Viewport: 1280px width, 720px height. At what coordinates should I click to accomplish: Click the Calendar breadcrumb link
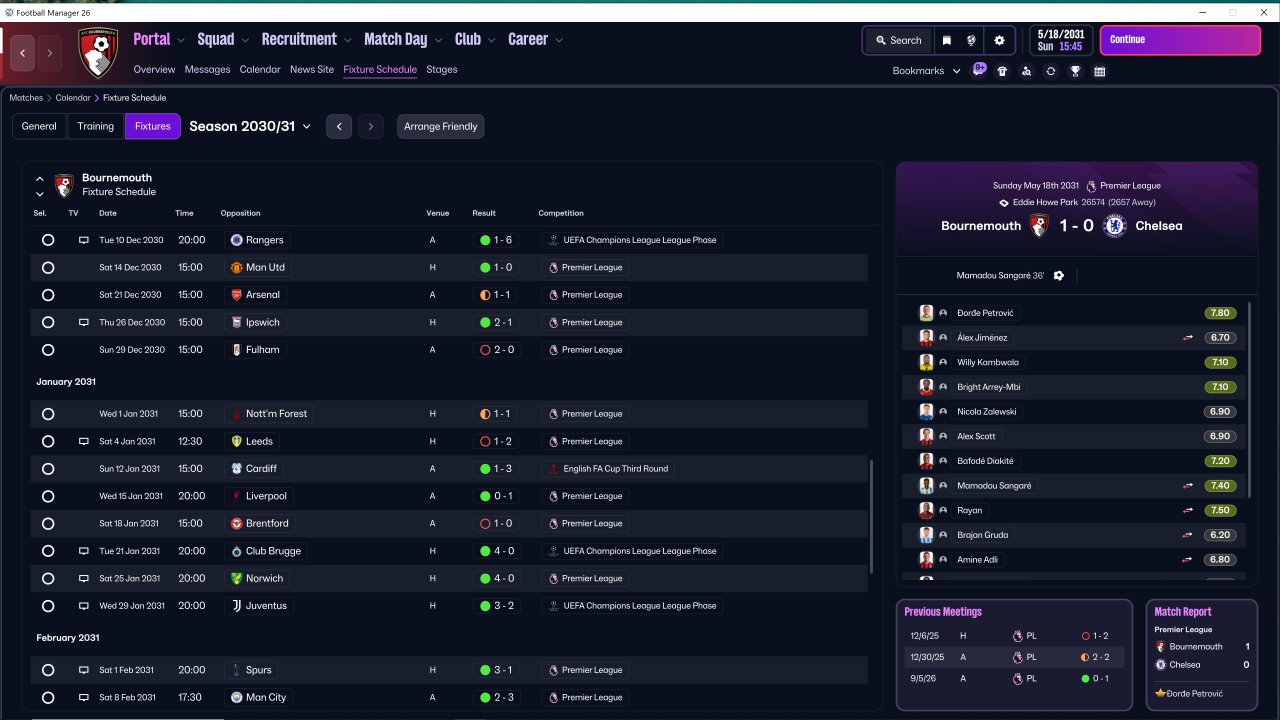point(73,98)
